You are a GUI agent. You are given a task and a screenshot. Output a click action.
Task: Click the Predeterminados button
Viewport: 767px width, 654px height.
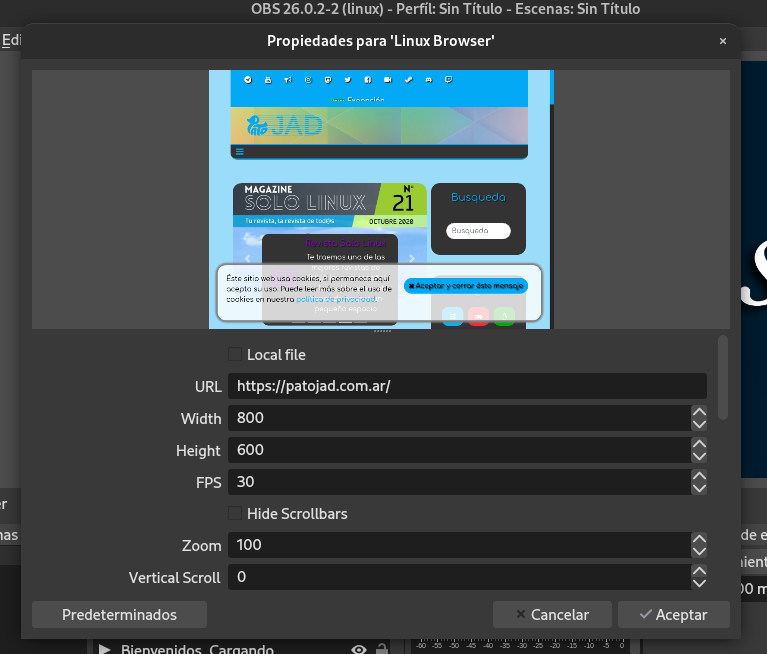click(x=119, y=614)
